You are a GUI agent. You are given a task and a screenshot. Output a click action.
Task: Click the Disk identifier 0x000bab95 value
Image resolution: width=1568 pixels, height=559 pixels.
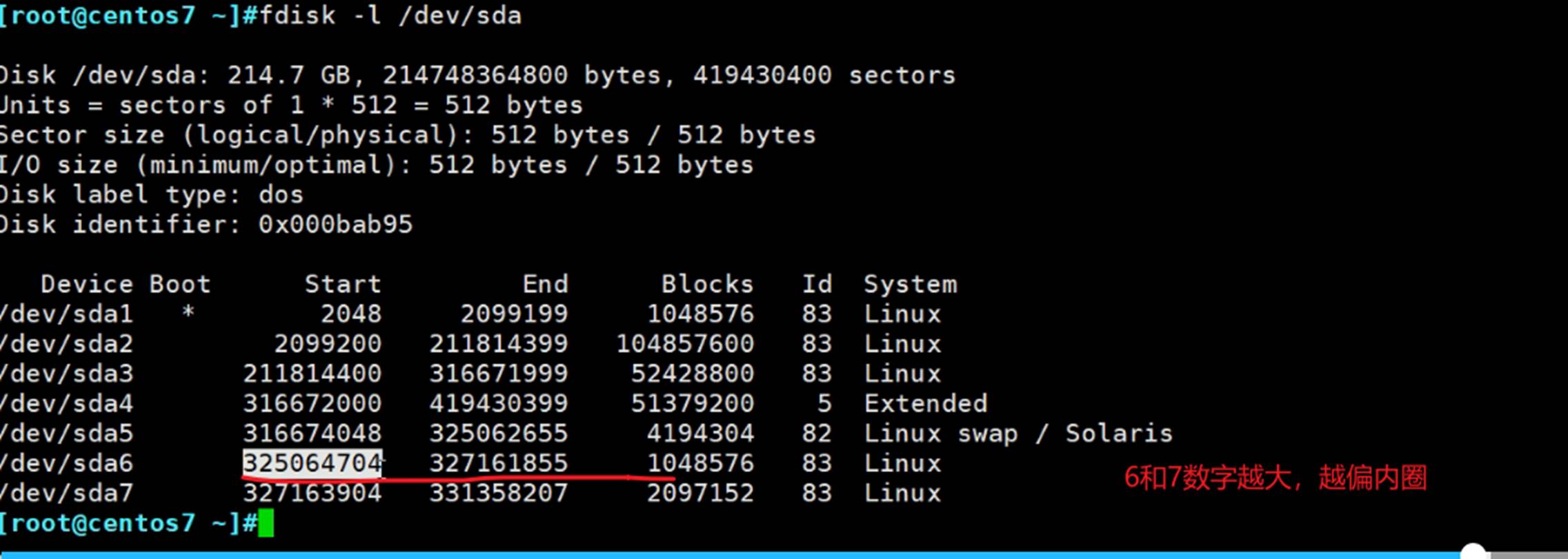click(x=335, y=225)
